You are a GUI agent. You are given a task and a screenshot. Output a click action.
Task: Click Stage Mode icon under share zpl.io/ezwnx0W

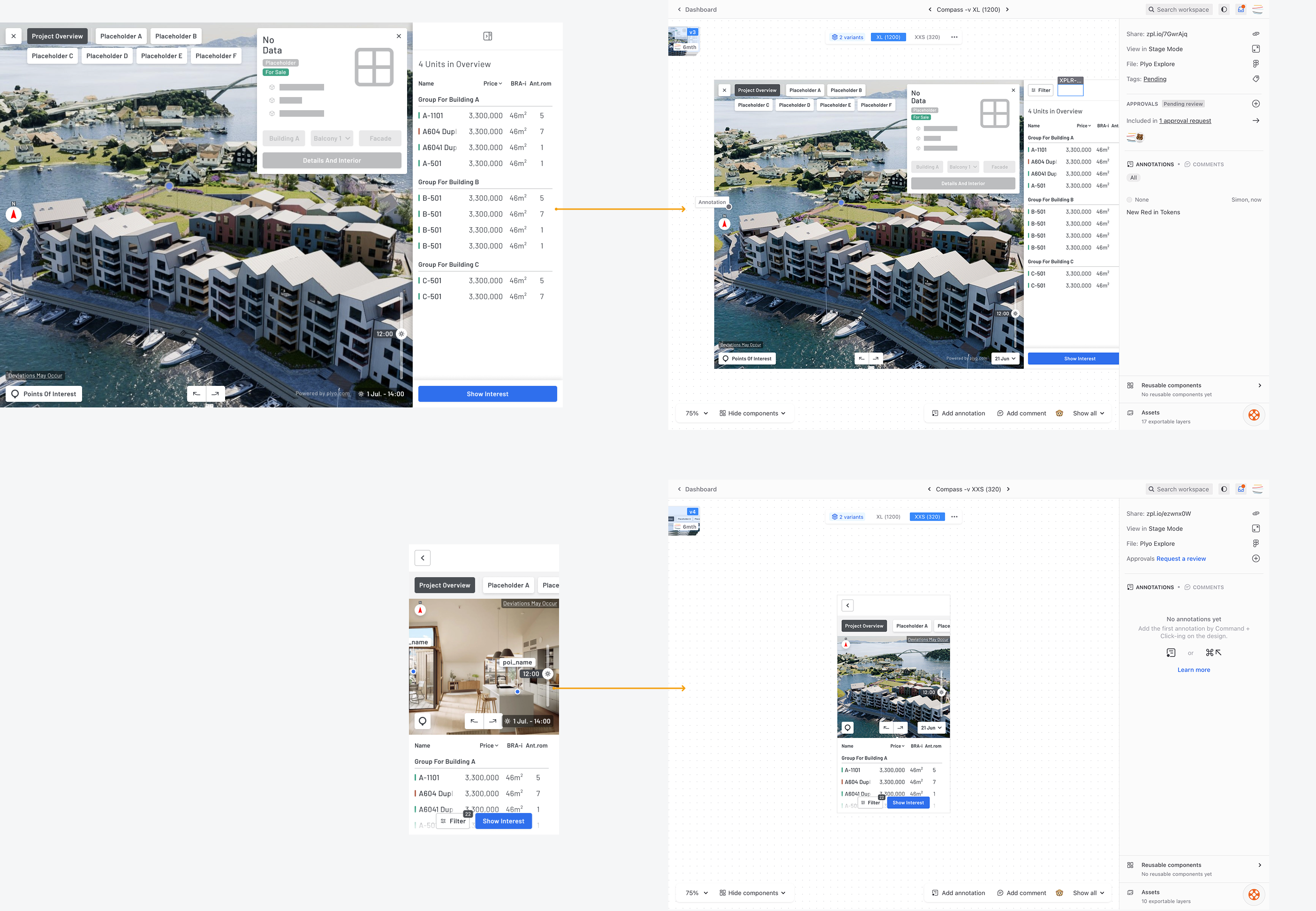coord(1255,528)
